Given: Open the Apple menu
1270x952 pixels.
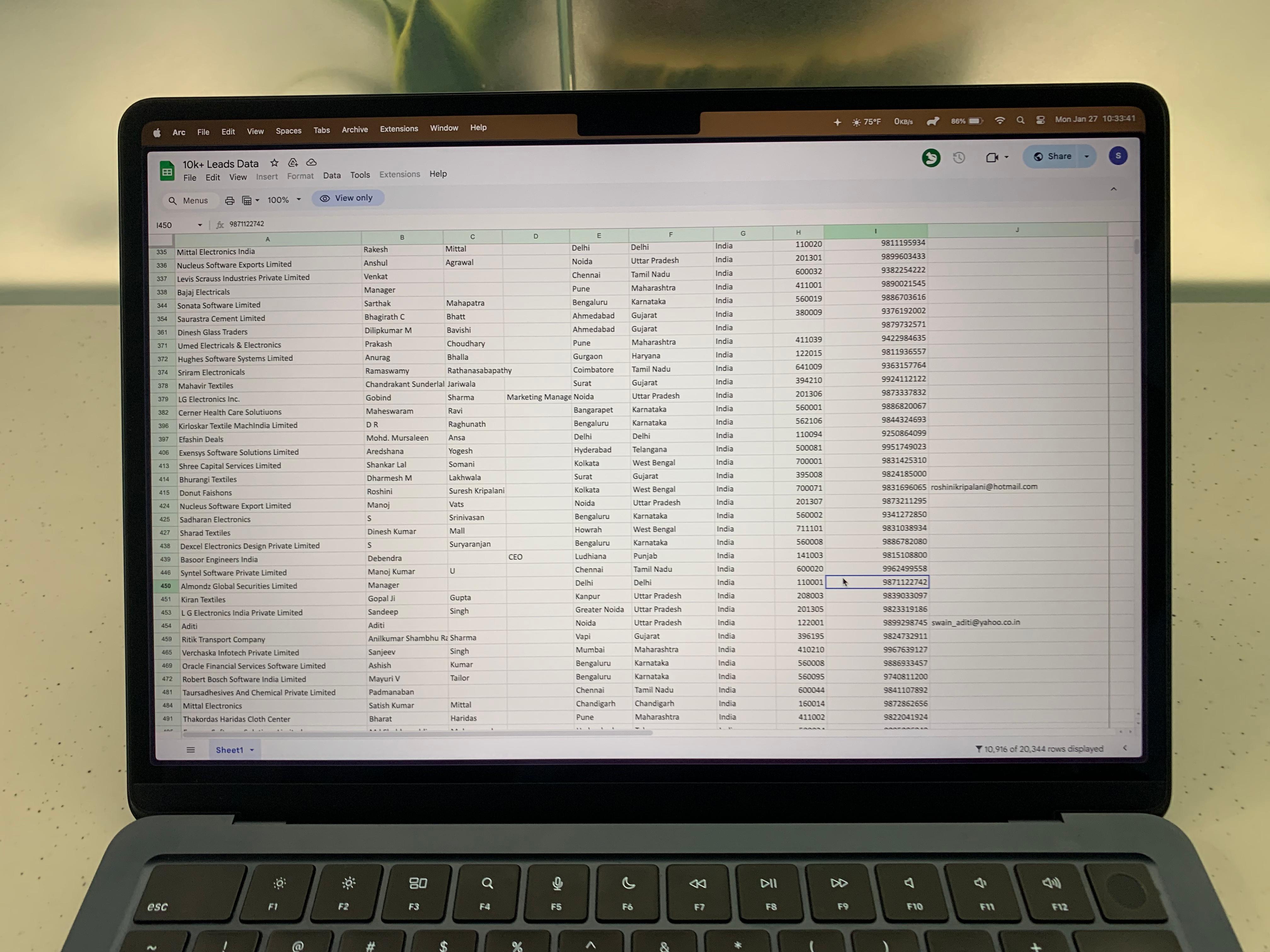Looking at the screenshot, I should click(x=157, y=133).
